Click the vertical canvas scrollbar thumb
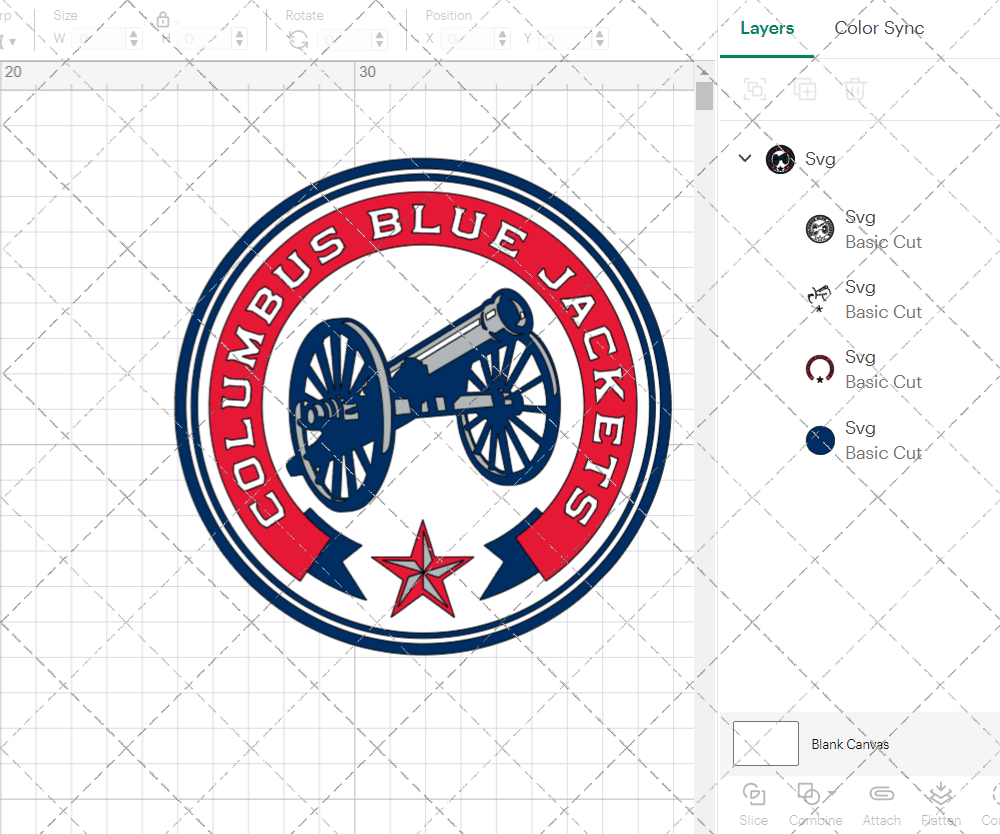1000x834 pixels. coord(704,96)
